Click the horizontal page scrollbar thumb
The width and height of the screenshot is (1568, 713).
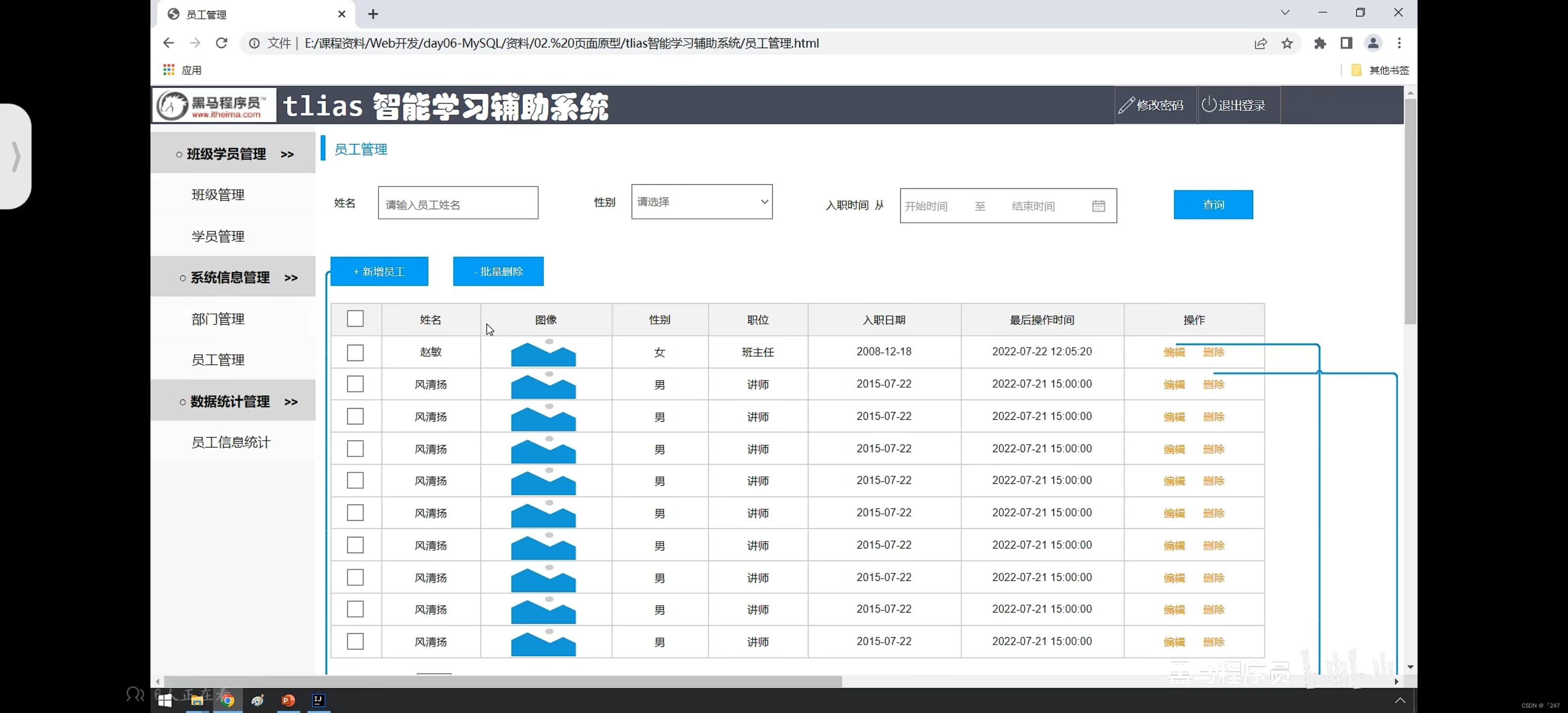tap(503, 681)
